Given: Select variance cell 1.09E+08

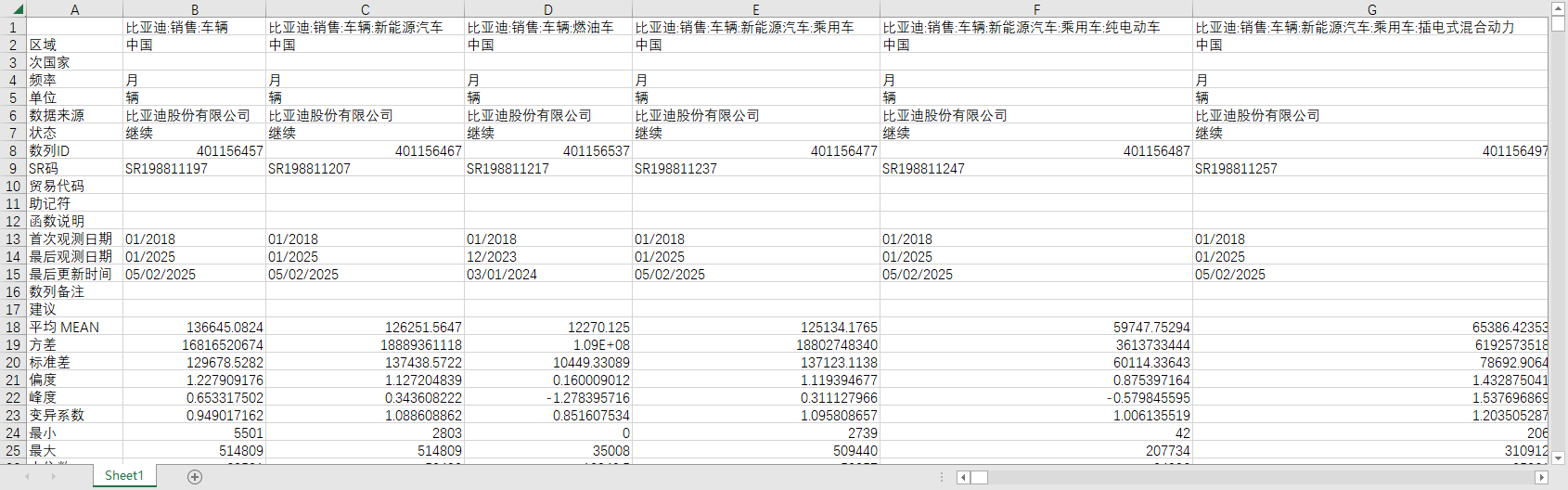Looking at the screenshot, I should pos(548,344).
